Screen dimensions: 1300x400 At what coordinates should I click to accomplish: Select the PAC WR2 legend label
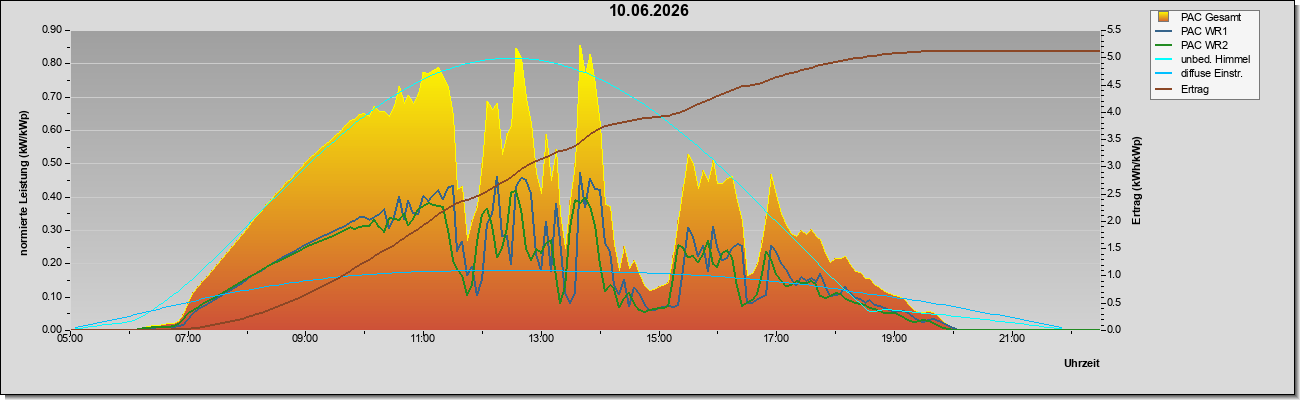coord(1203,45)
